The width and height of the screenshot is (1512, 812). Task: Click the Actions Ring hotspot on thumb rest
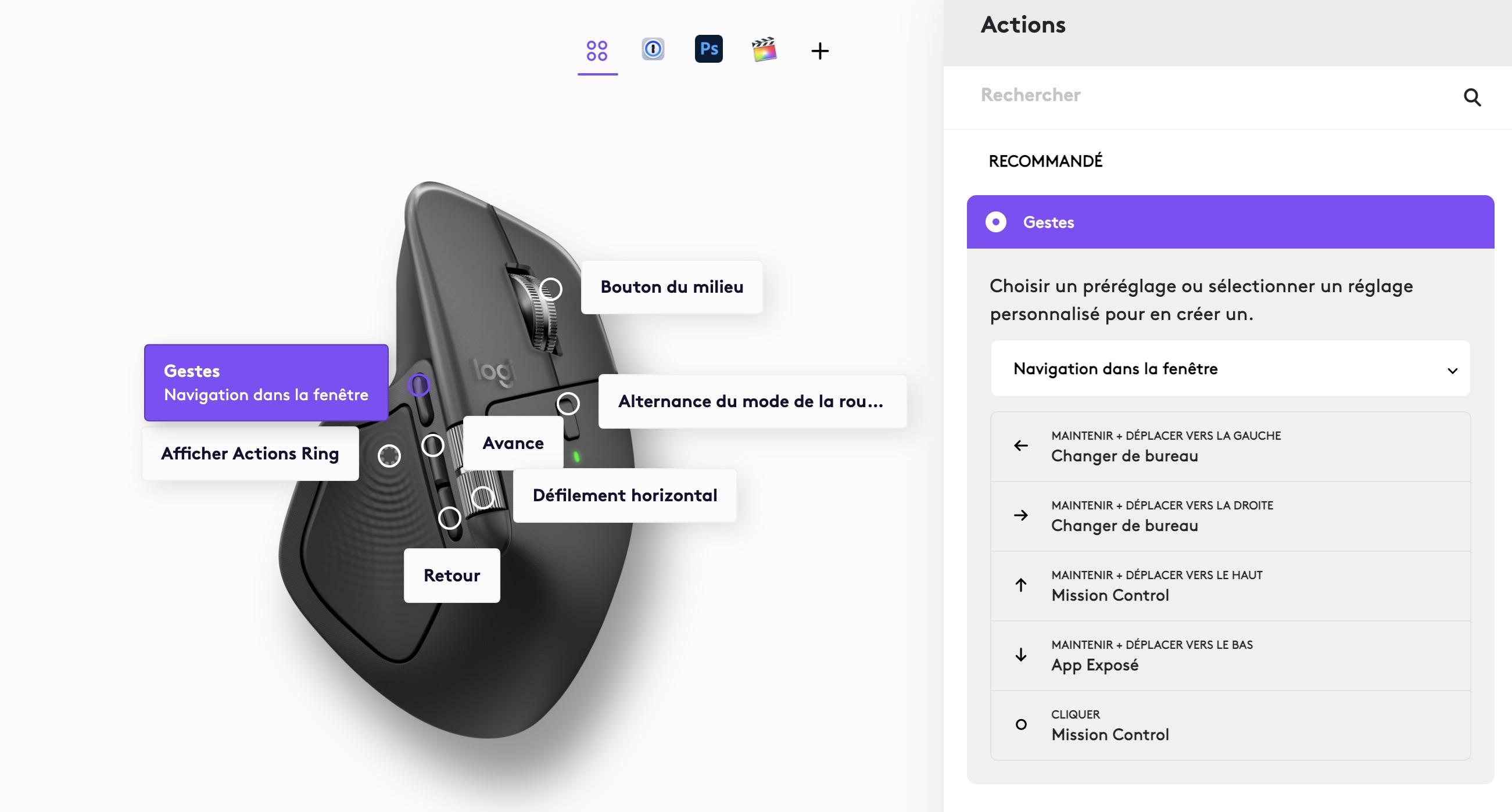pyautogui.click(x=389, y=456)
